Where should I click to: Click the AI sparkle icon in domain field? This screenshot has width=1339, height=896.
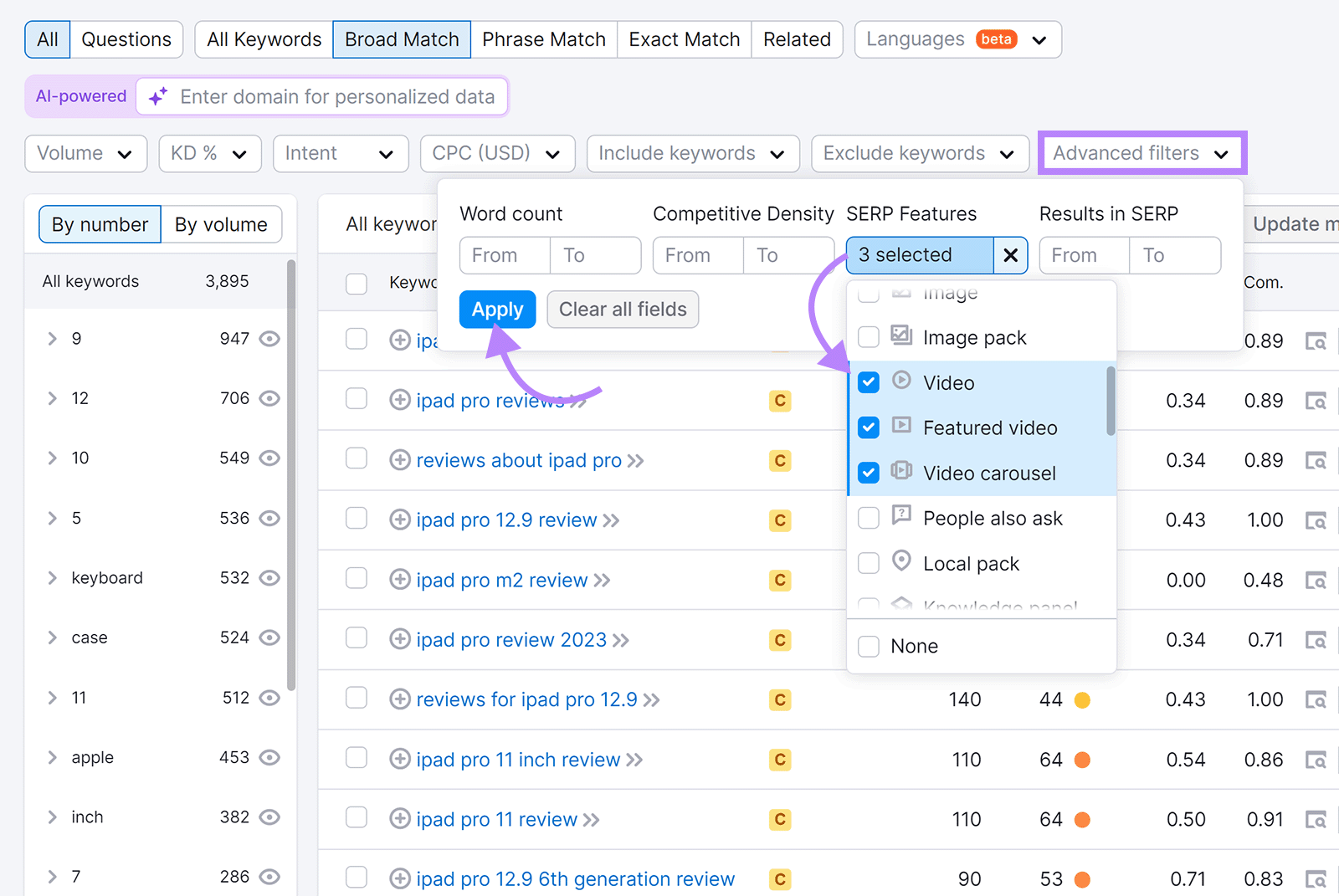click(157, 95)
